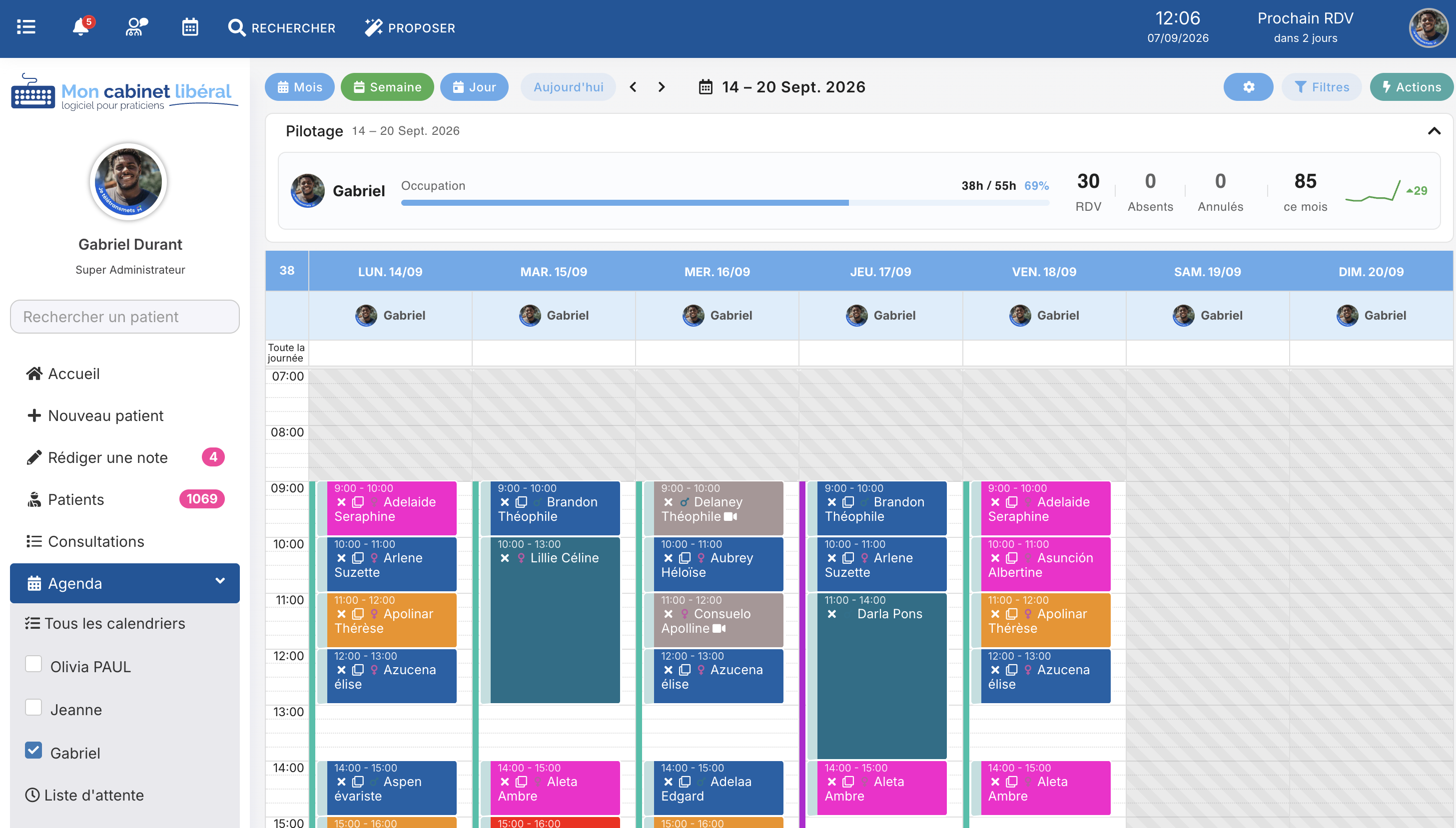
Task: Check the Olivia PAUL calendar checkbox
Action: (33, 664)
